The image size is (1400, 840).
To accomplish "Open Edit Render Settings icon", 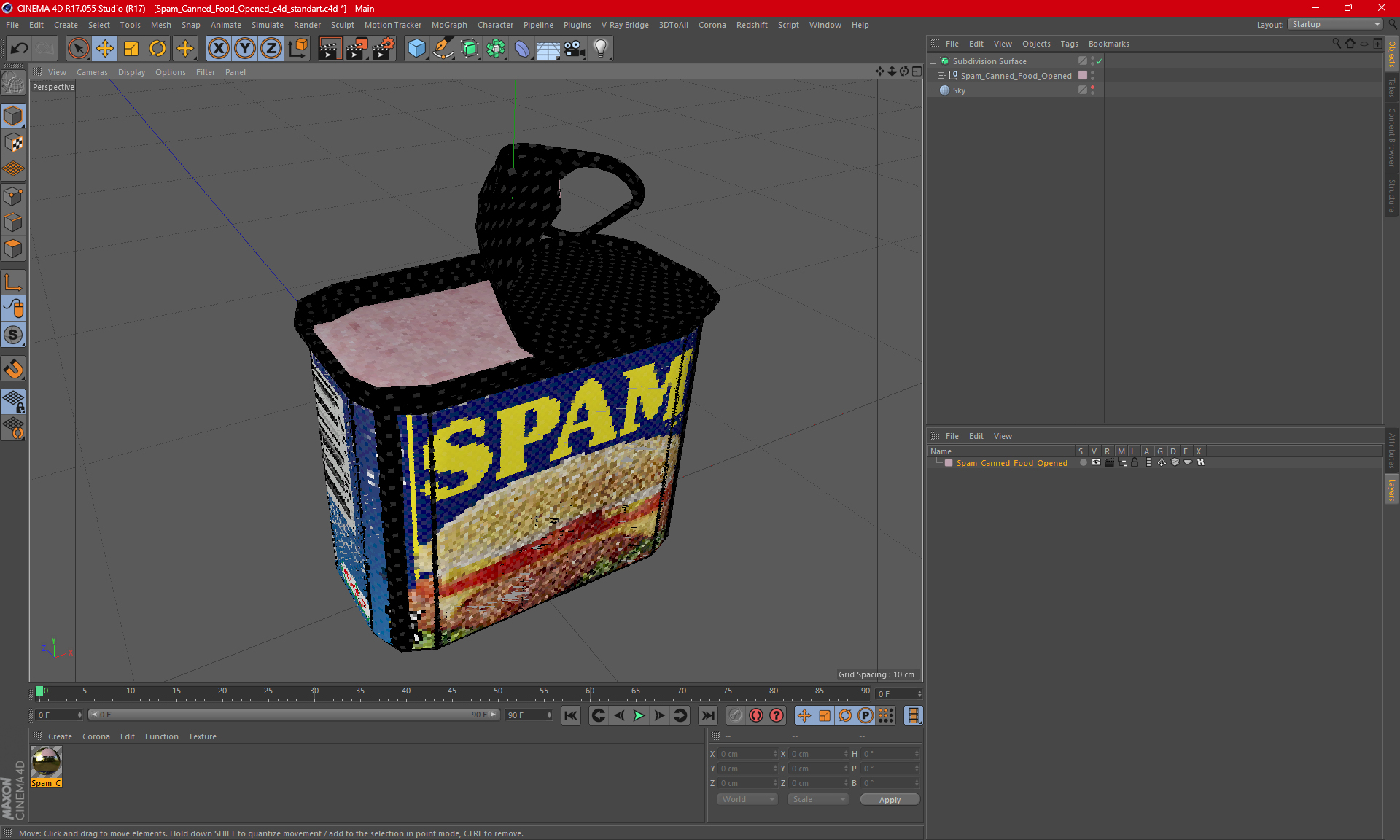I will click(x=383, y=49).
